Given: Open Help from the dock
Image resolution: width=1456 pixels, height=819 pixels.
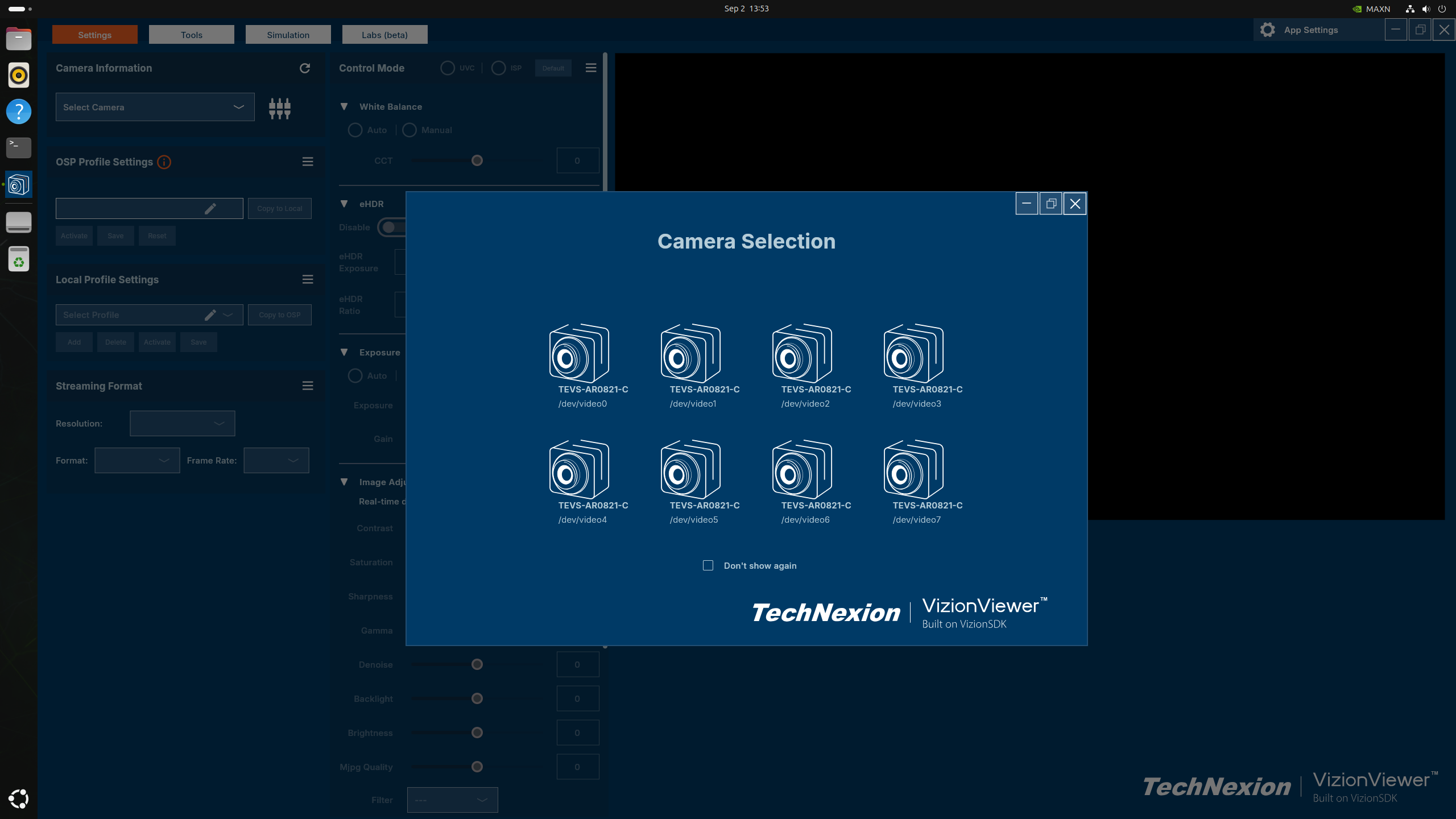Looking at the screenshot, I should coord(19,111).
